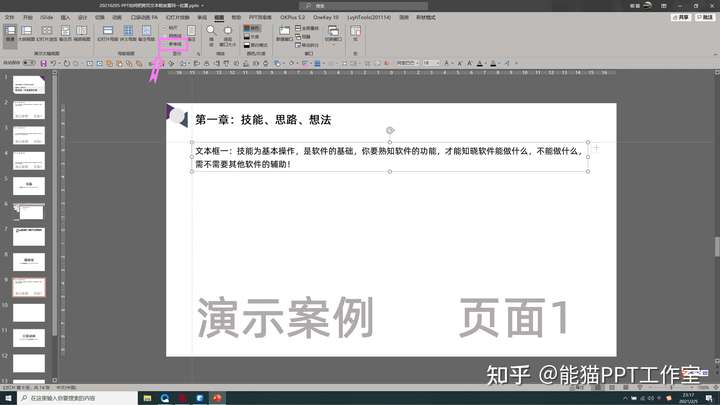
Task: Open Notes Page view
Action: click(x=66, y=34)
